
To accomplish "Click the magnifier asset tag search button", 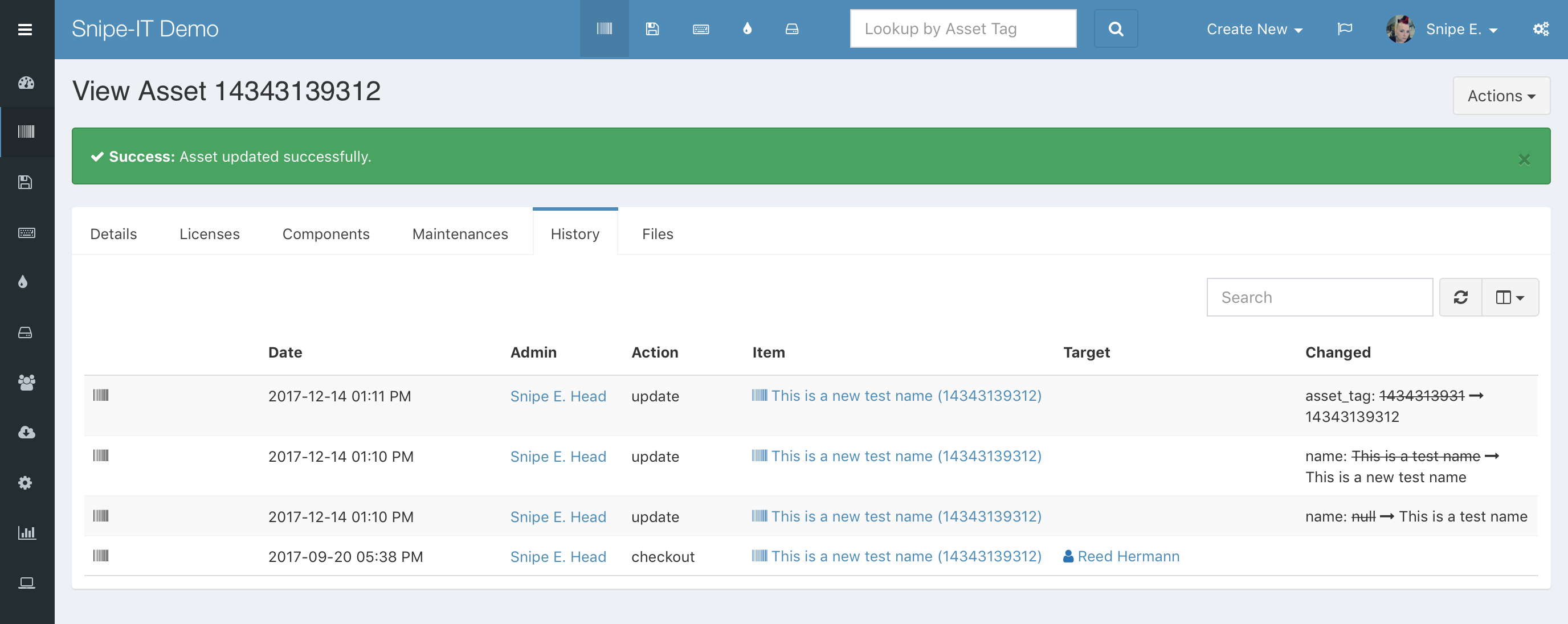I will click(x=1115, y=28).
